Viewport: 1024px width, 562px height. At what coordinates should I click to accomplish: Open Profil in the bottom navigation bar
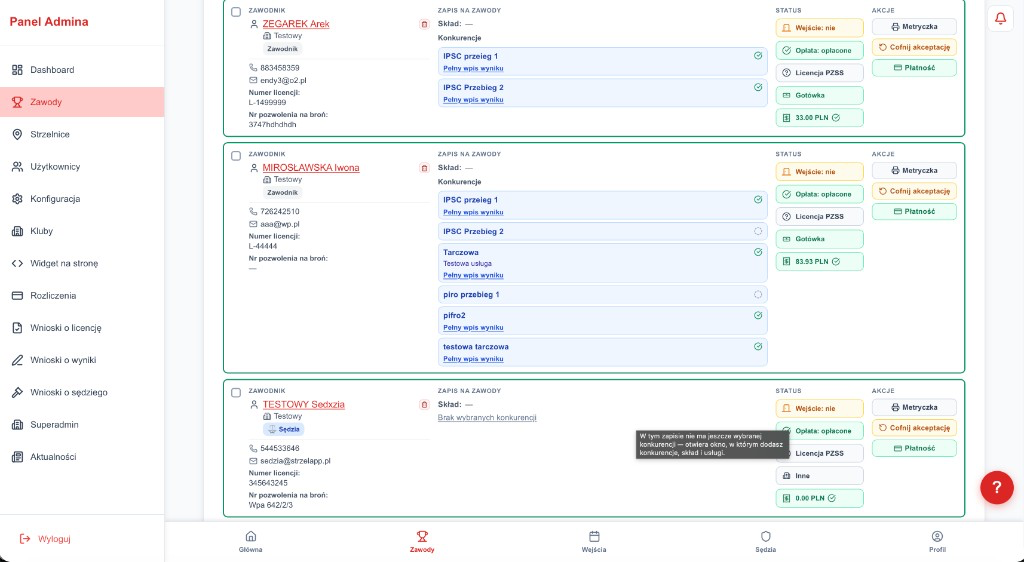[x=937, y=541]
